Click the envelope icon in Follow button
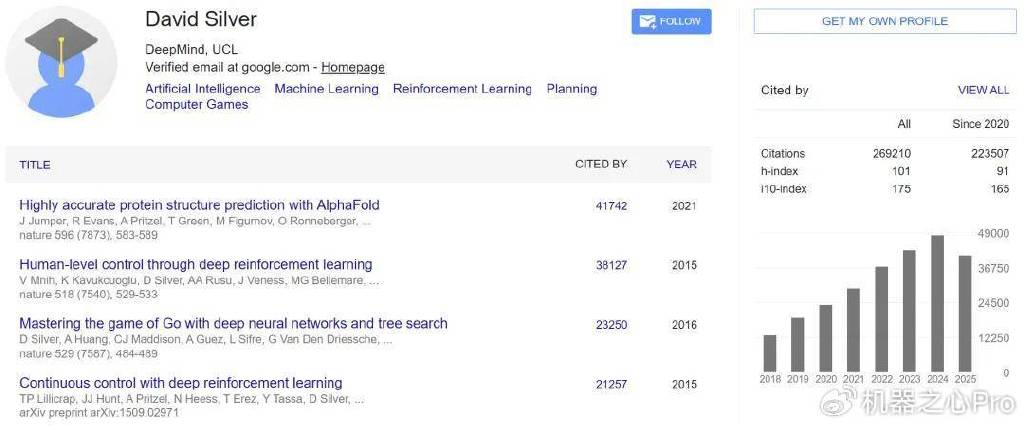This screenshot has width=1024, height=426. [647, 22]
